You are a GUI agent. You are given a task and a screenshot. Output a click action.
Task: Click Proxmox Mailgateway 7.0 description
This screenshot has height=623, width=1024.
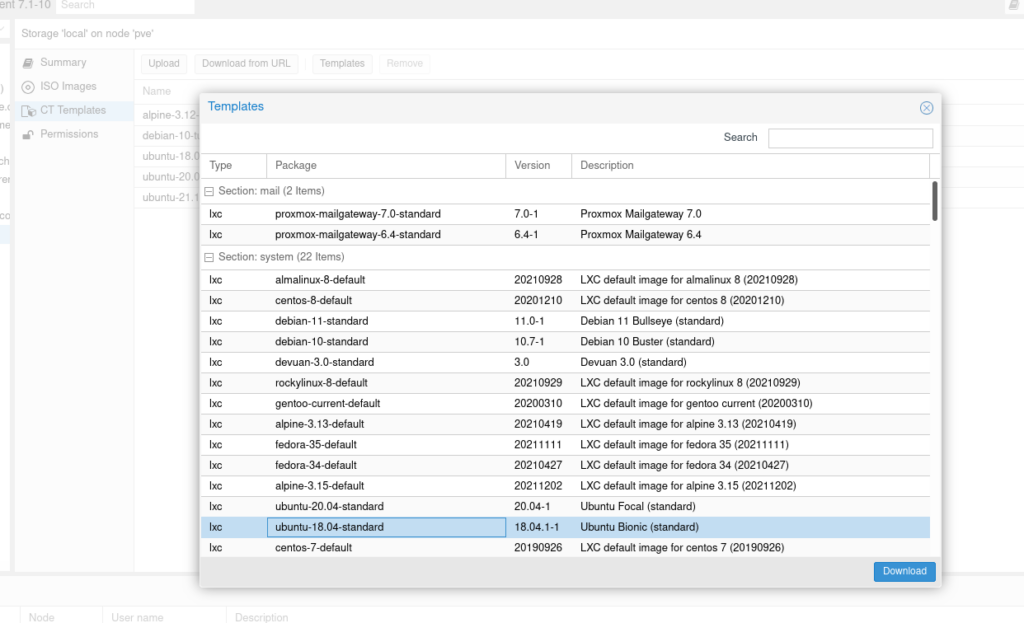pos(641,214)
